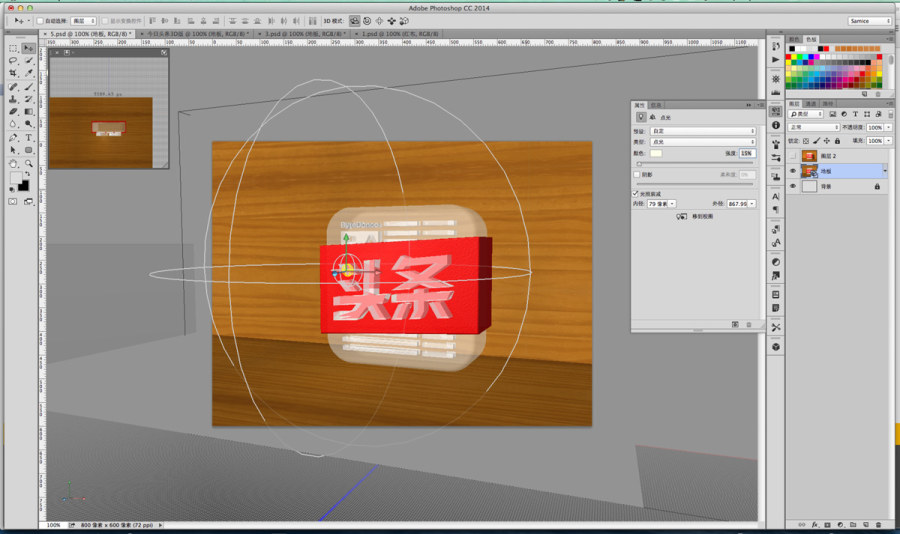
Task: Select the Eraser tool
Action: [x=13, y=111]
